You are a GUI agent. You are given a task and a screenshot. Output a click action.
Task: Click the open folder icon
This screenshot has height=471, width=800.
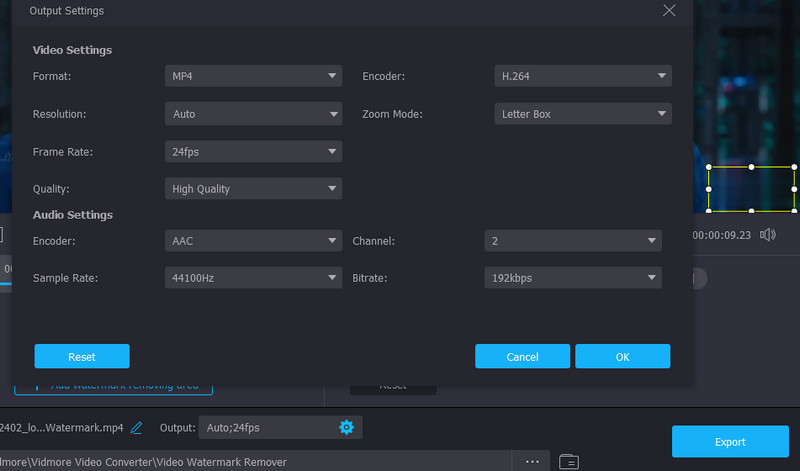pyautogui.click(x=569, y=461)
